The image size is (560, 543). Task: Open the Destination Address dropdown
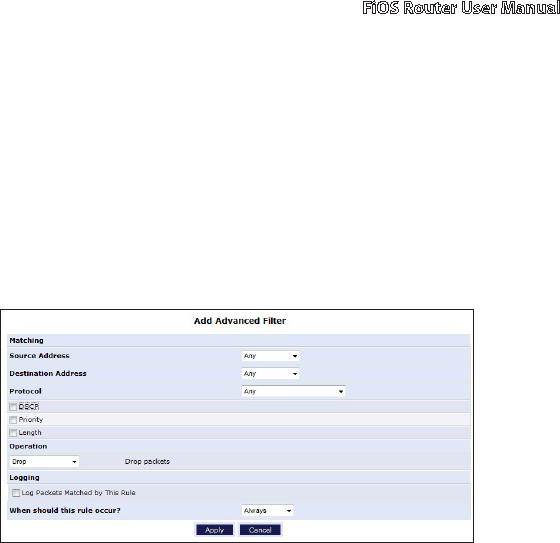click(x=270, y=374)
